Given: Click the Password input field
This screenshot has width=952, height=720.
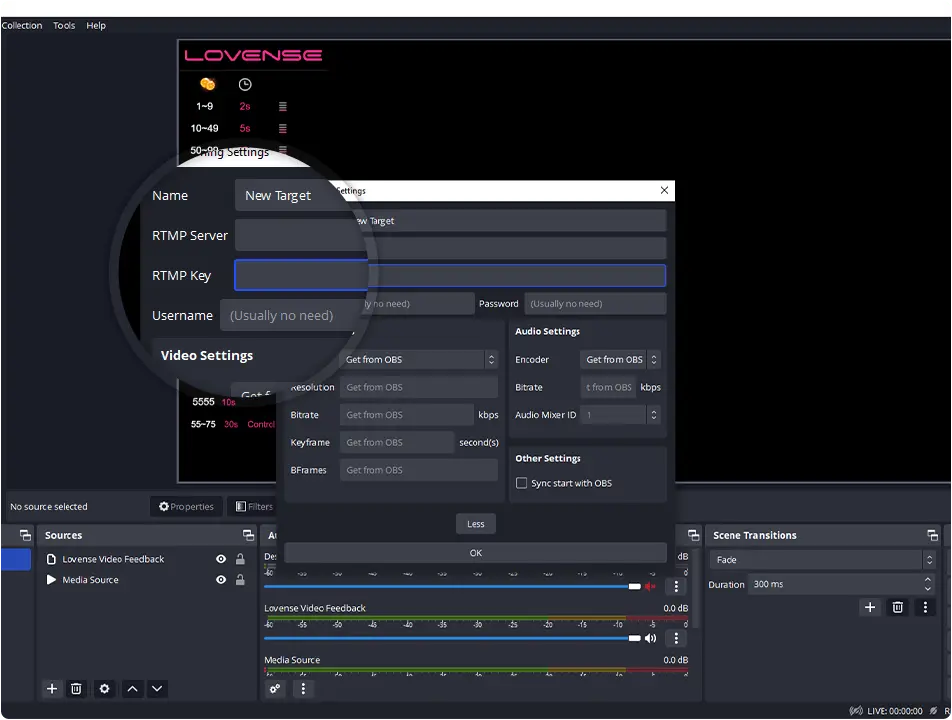Looking at the screenshot, I should (x=595, y=304).
